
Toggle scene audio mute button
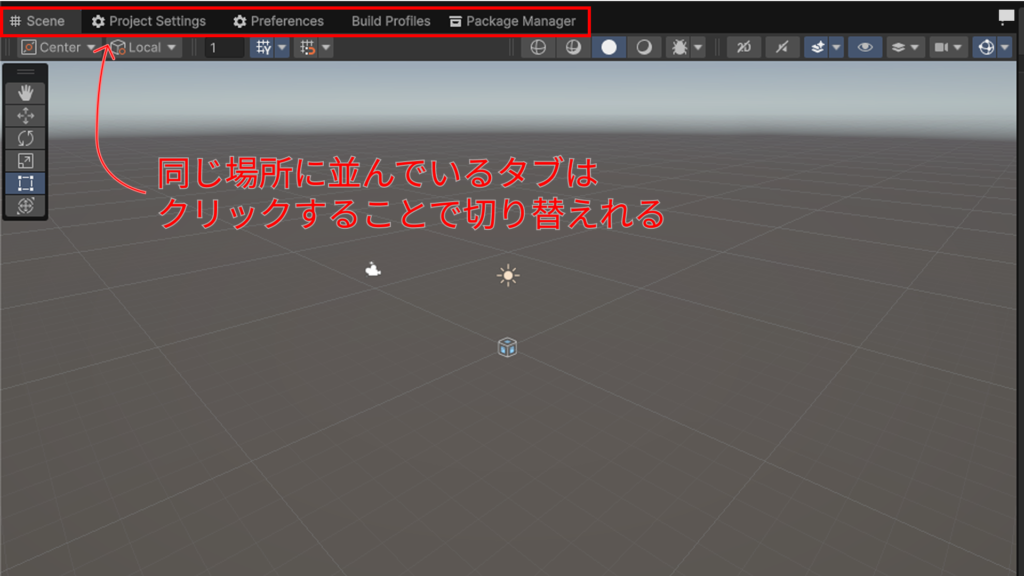click(782, 47)
